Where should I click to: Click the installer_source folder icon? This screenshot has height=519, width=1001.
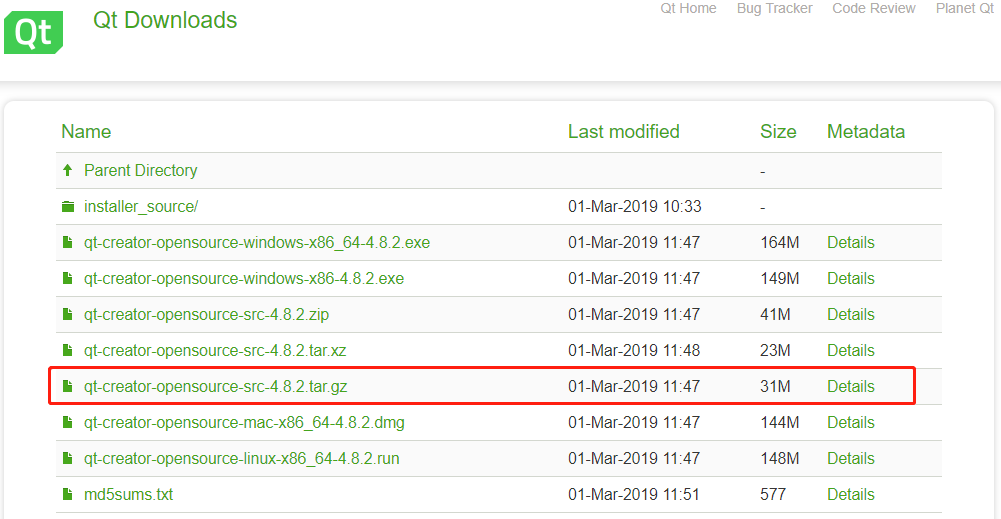68,206
